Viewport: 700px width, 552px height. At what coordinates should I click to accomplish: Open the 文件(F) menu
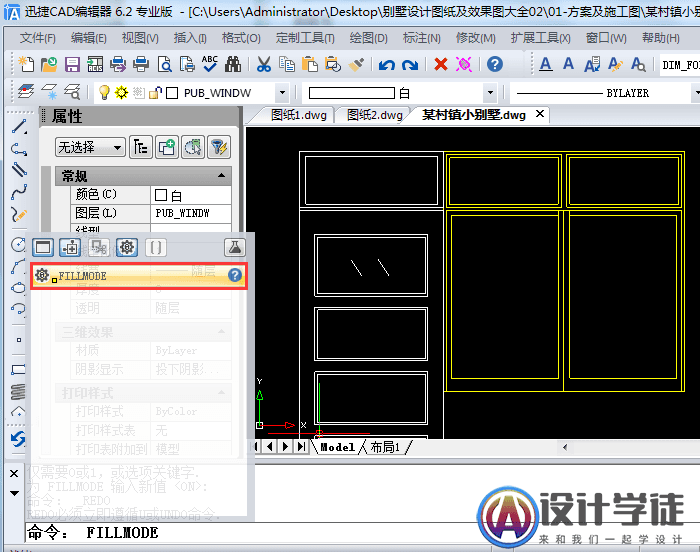[x=38, y=38]
